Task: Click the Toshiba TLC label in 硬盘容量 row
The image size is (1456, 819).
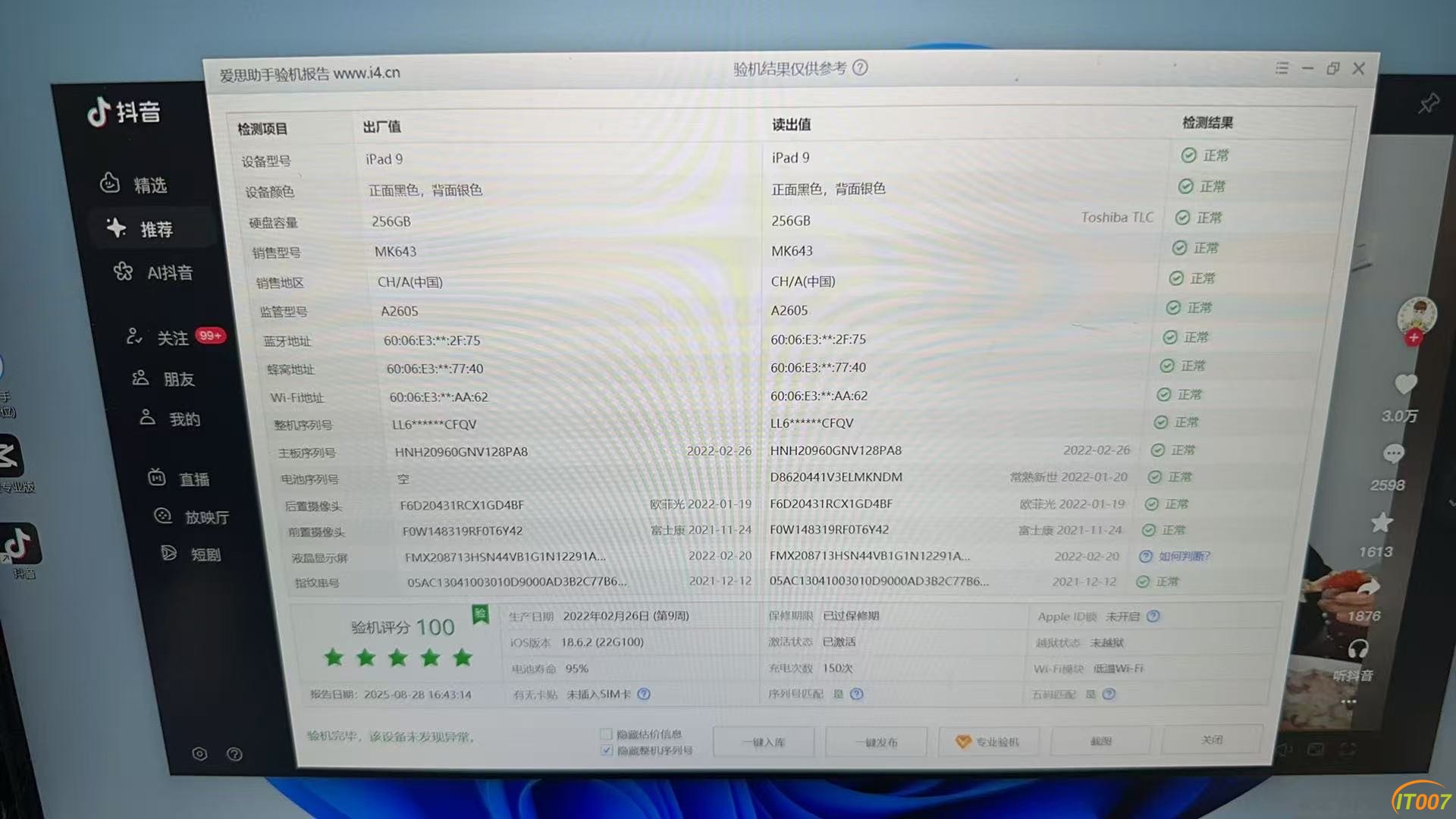Action: pos(1117,218)
